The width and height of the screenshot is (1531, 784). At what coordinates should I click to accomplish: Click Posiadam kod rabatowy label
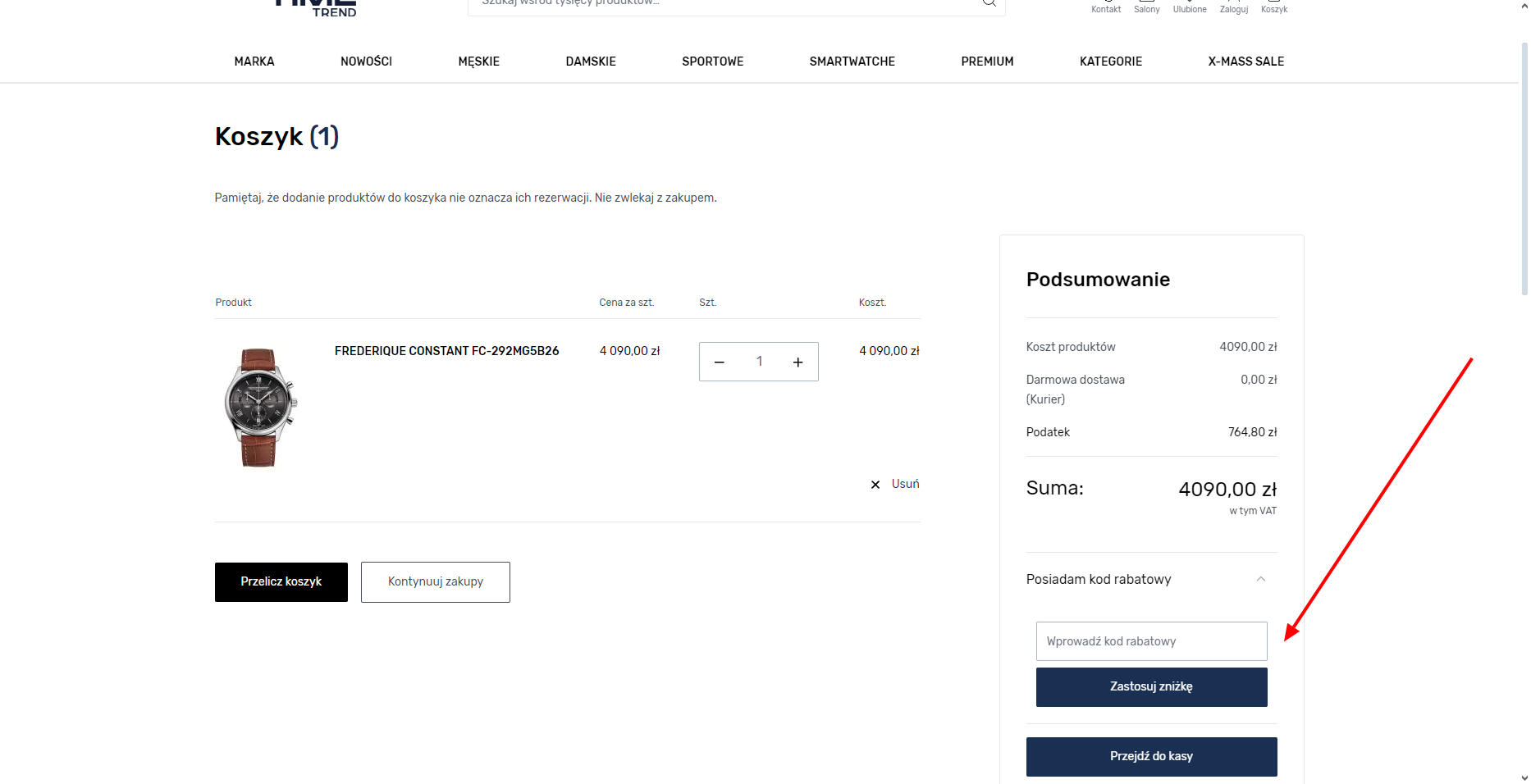(1099, 579)
